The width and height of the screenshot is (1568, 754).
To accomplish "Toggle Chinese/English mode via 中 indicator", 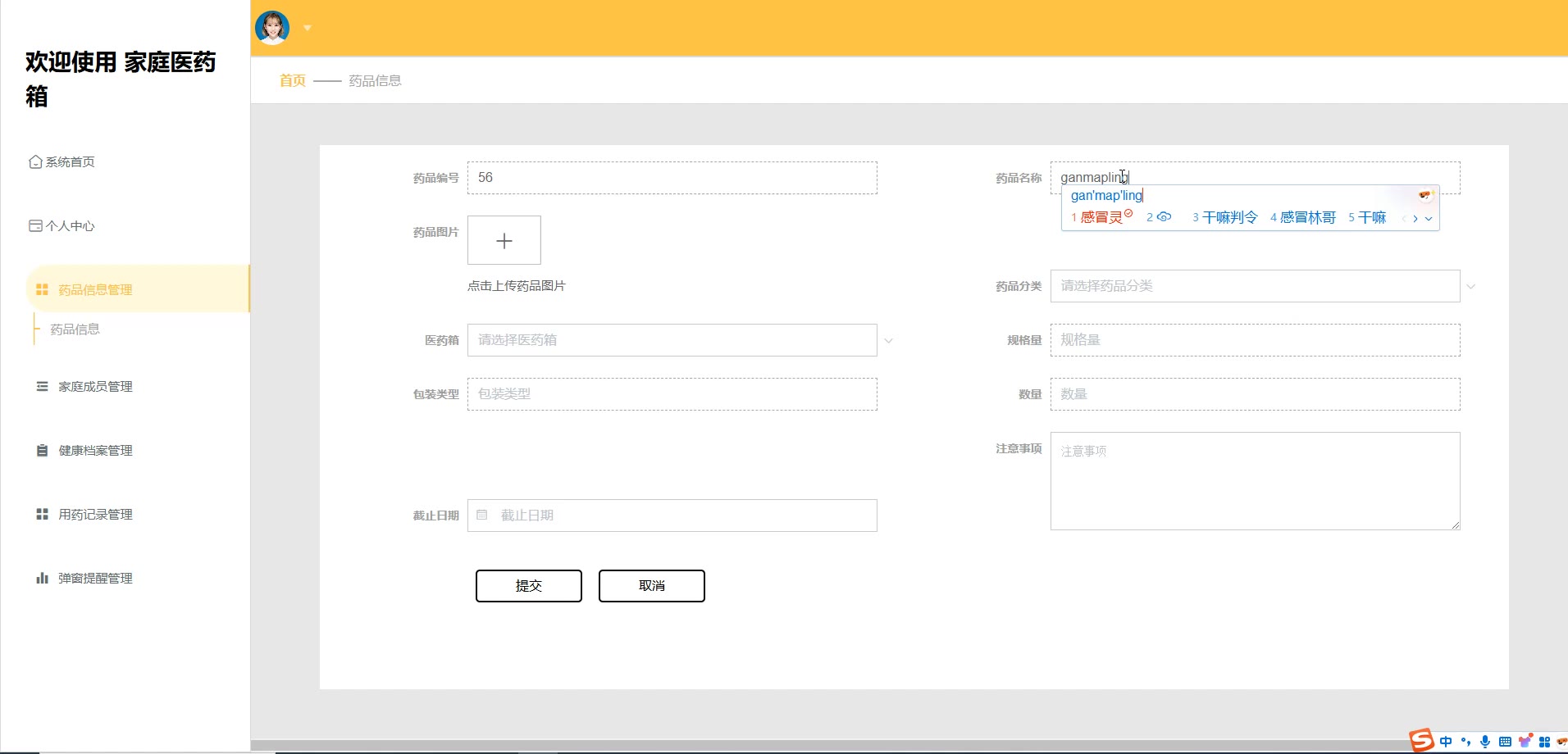I will tap(1446, 742).
